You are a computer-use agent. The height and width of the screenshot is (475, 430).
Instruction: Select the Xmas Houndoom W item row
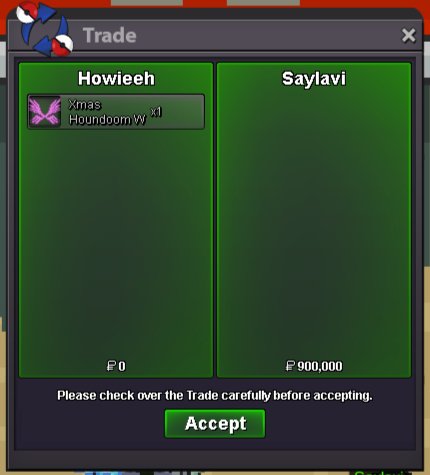pos(116,111)
